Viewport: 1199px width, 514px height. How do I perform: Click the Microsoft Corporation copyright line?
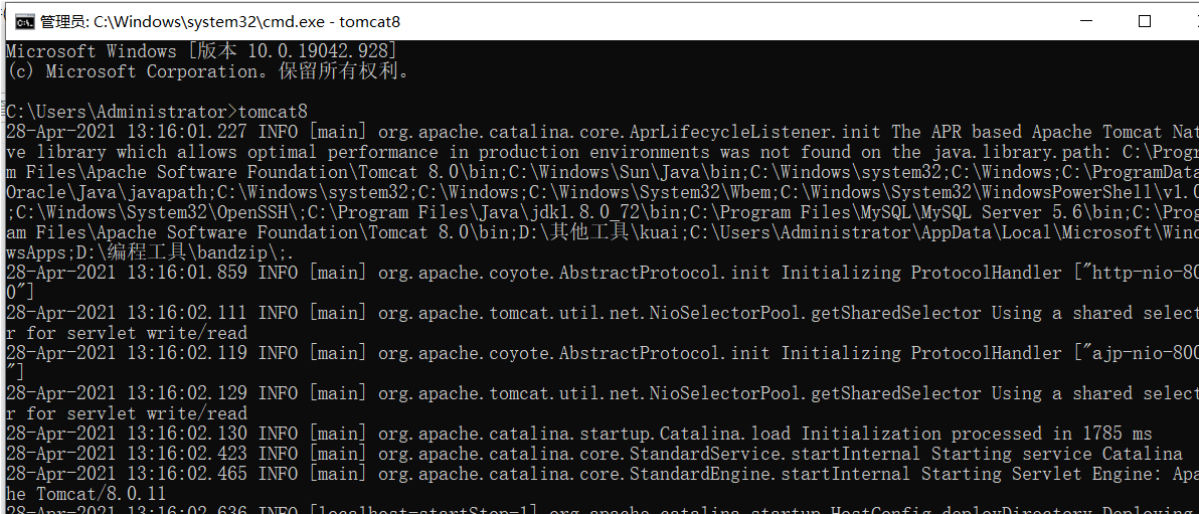pyautogui.click(x=208, y=72)
